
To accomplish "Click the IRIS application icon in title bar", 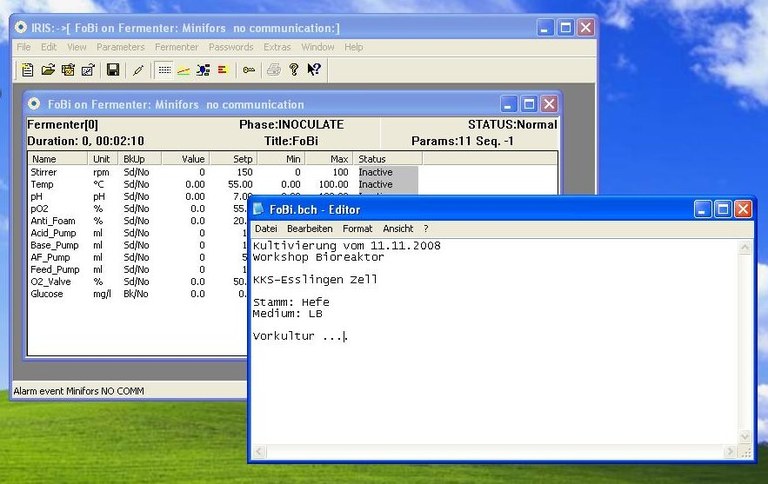I will click(x=21, y=27).
